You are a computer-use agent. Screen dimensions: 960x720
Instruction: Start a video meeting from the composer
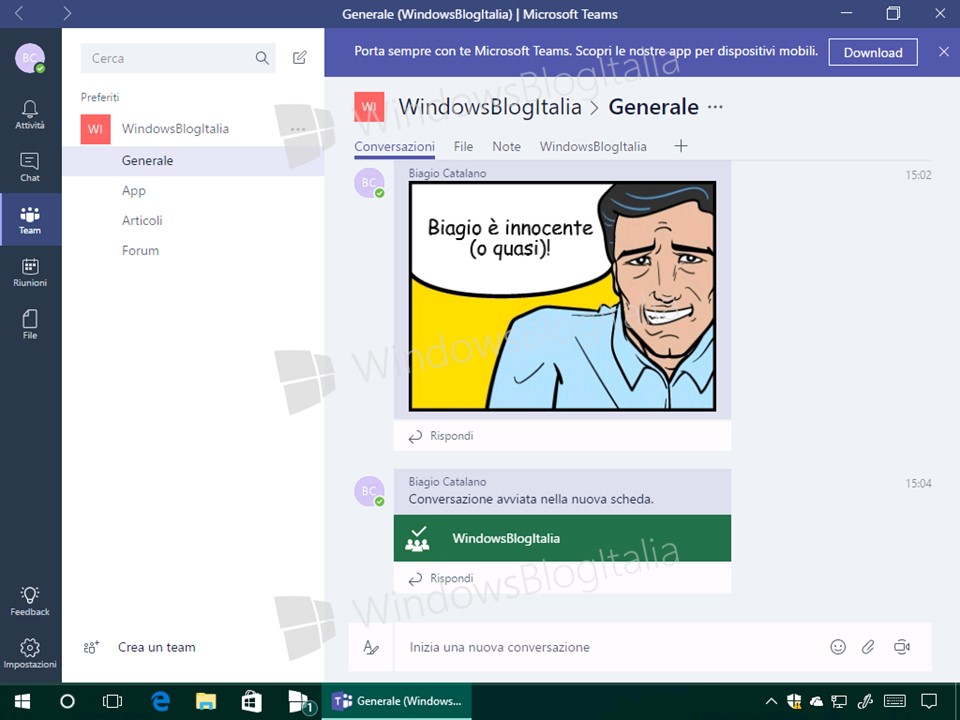[902, 647]
